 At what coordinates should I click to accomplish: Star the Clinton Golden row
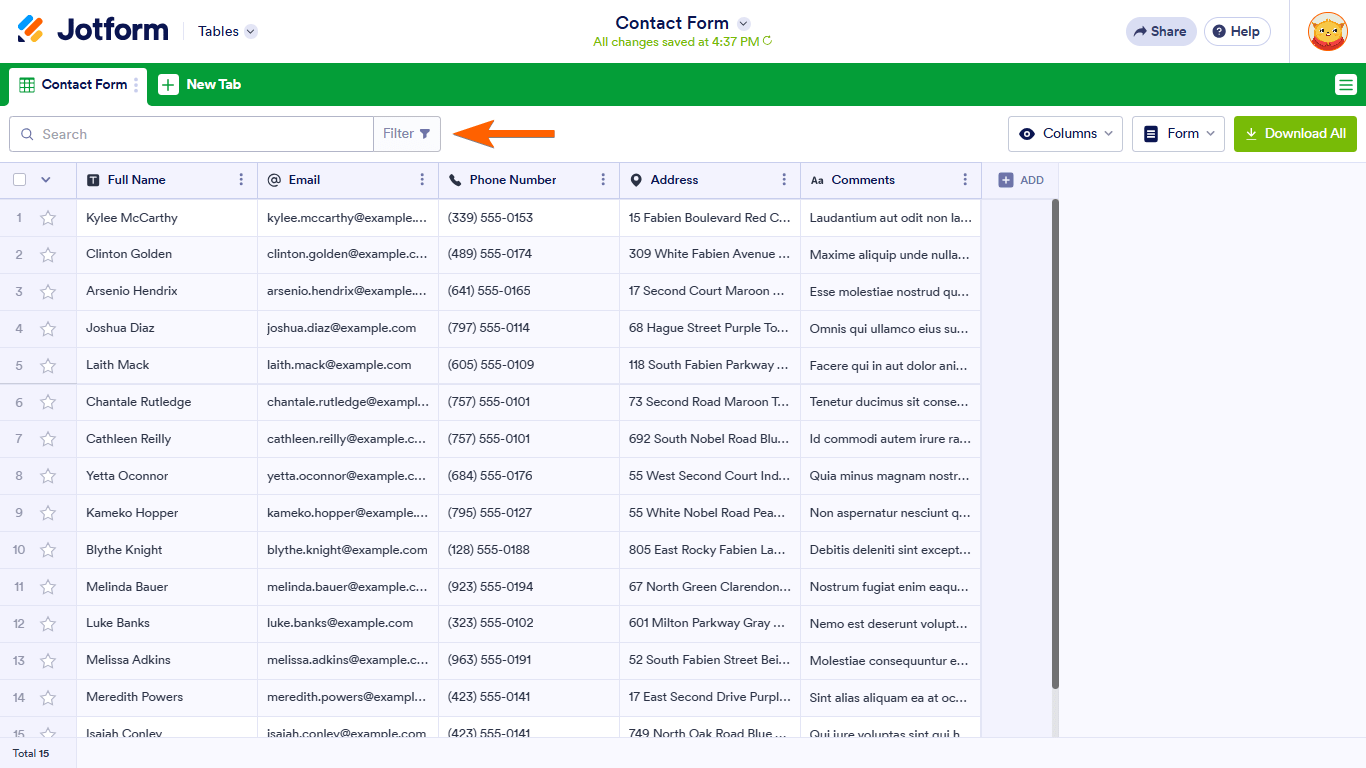[x=48, y=255]
